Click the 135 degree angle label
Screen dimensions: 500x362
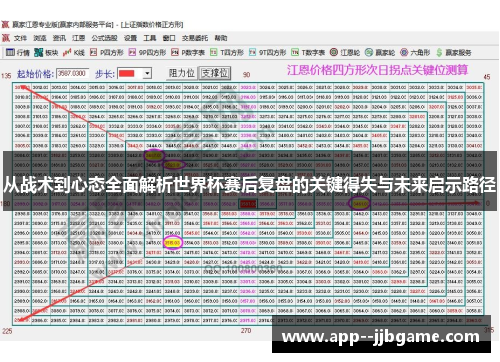[6, 76]
